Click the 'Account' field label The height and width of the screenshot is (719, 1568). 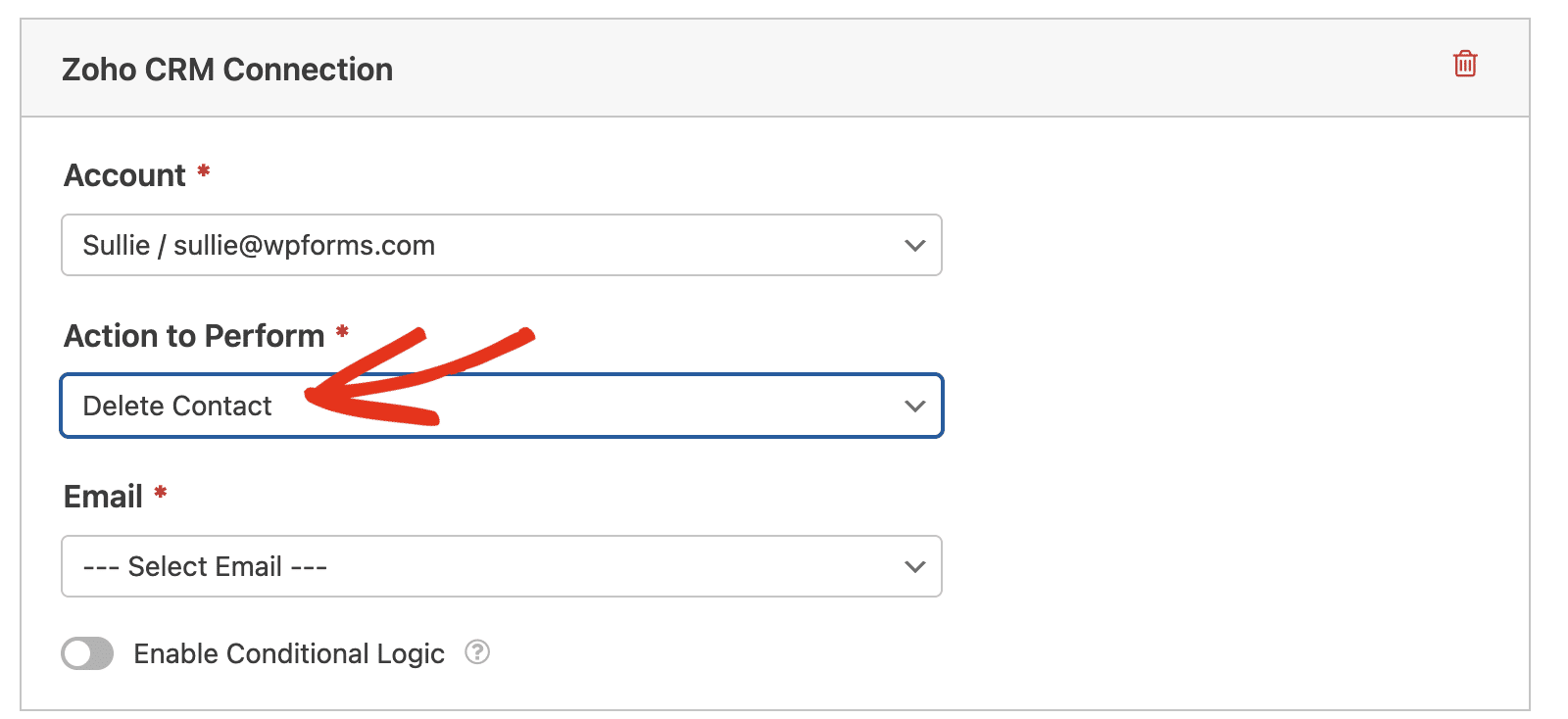(x=124, y=175)
